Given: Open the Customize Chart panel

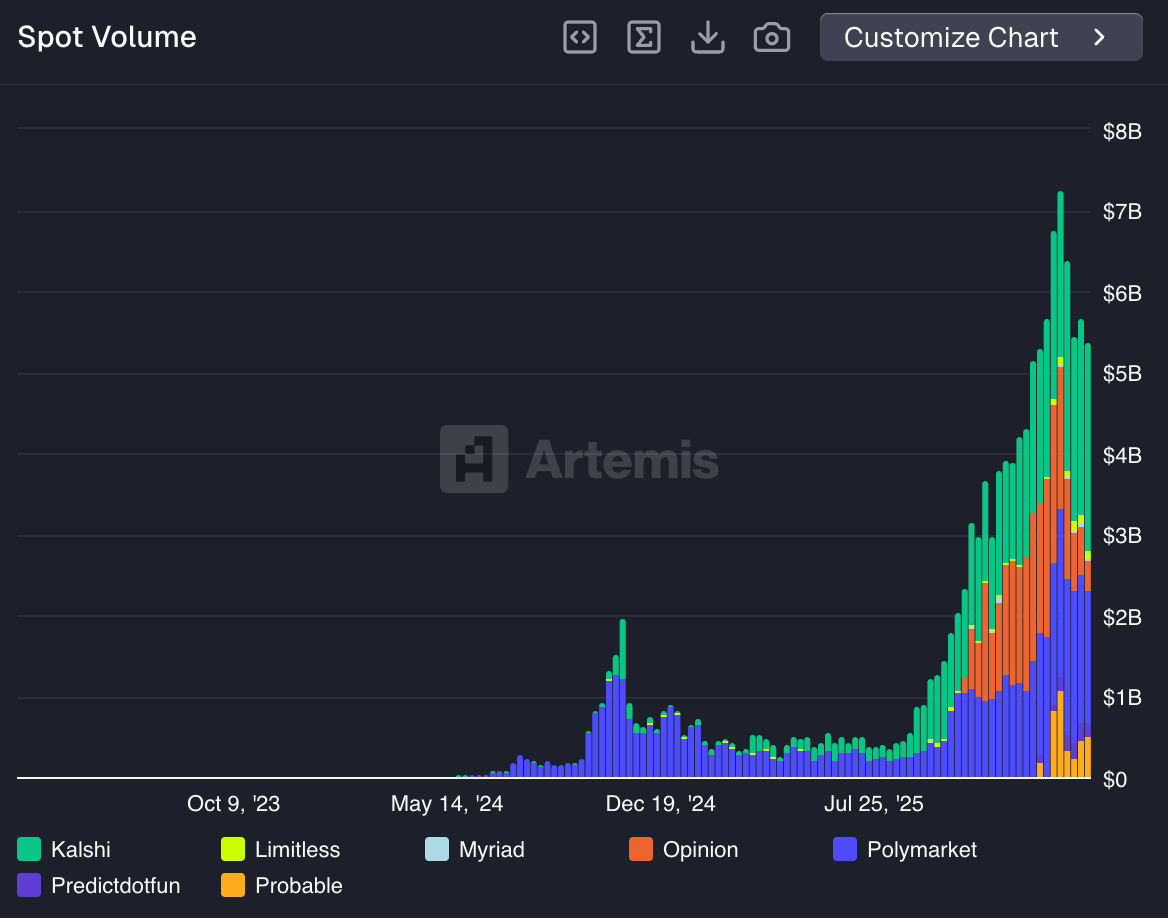Looking at the screenshot, I should [981, 37].
